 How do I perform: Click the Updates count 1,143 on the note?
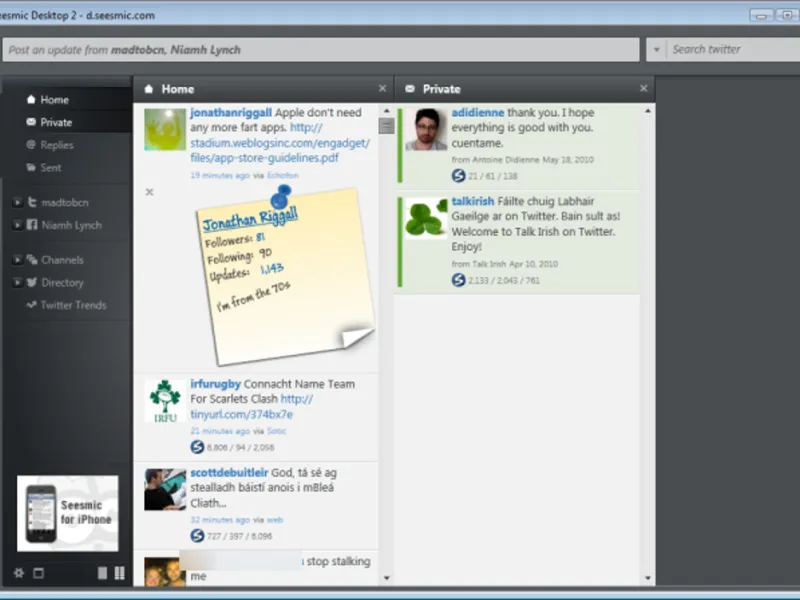coord(272,268)
